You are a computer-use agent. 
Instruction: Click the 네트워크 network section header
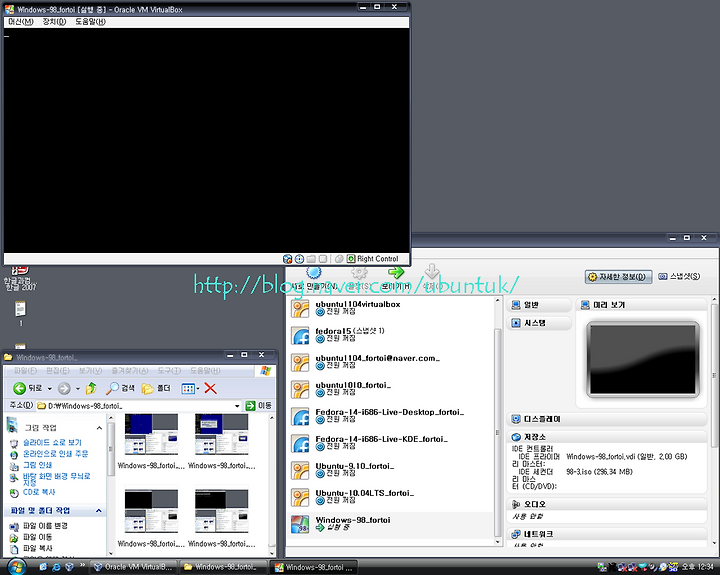[607, 534]
